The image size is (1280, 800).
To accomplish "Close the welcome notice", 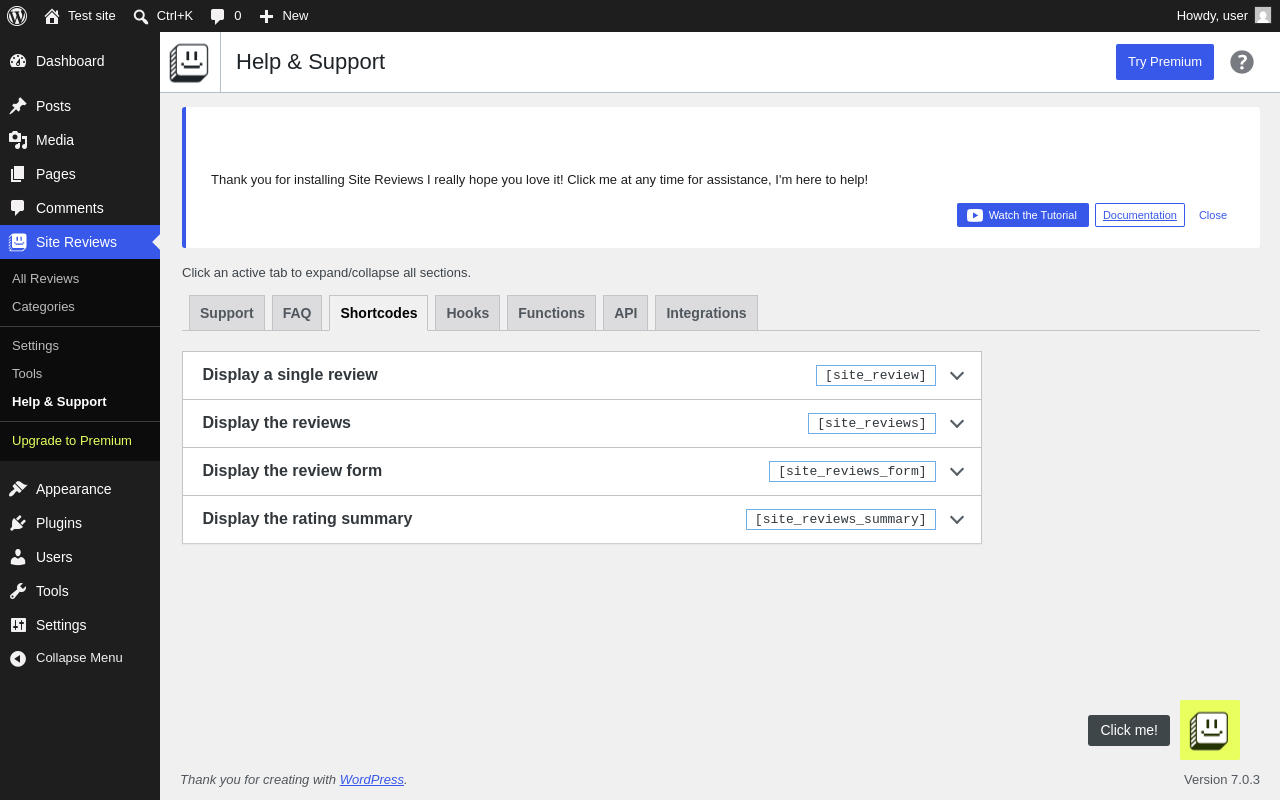I will pos(1213,215).
